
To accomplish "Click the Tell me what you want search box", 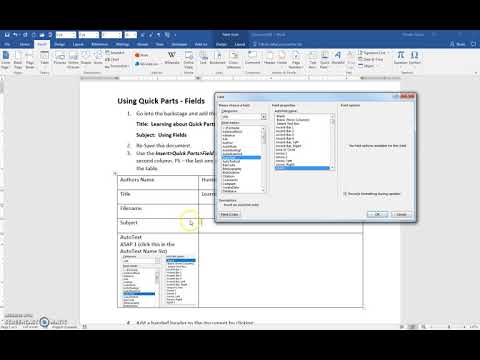I will point(279,44).
